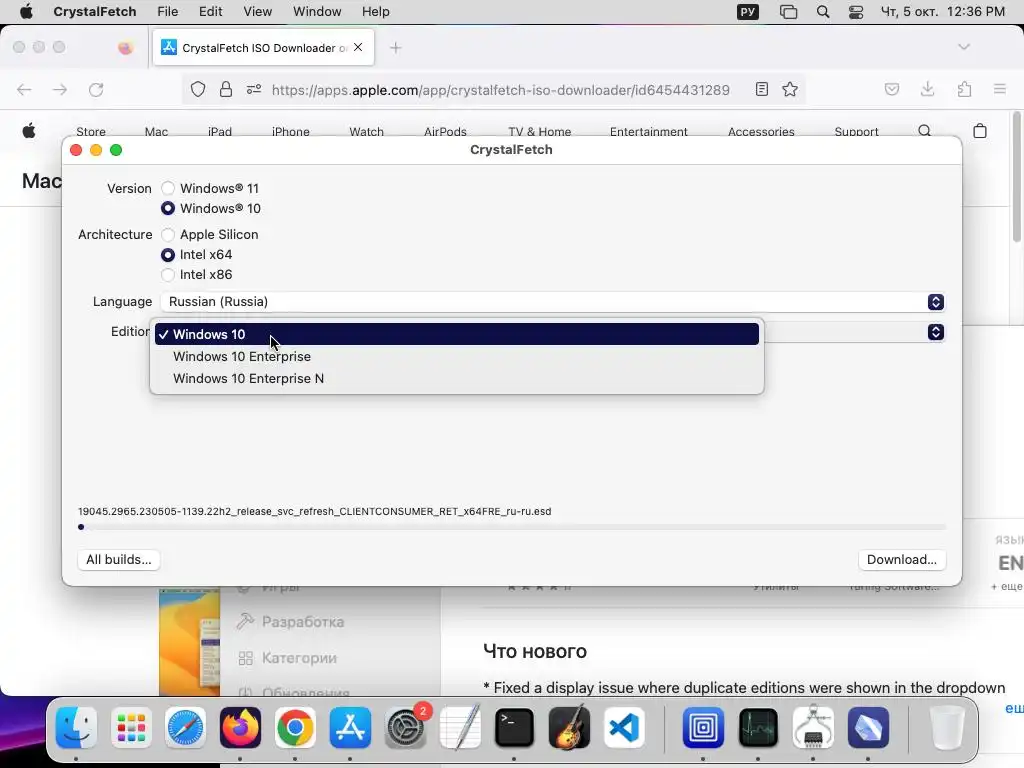
Task: Click the download progress bar
Action: click(x=512, y=527)
